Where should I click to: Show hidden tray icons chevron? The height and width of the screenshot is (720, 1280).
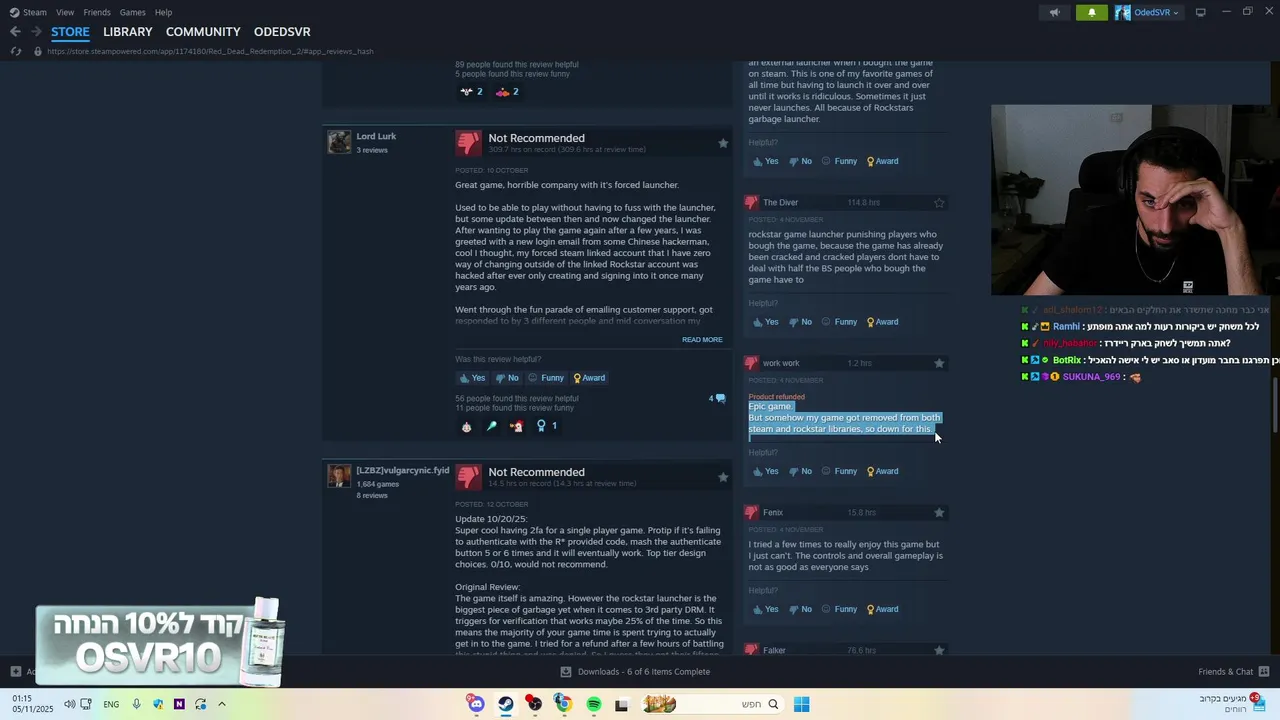click(x=222, y=704)
